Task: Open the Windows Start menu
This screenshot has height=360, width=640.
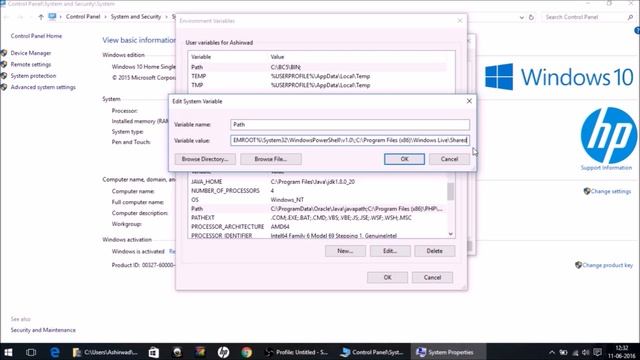Action: 8,352
